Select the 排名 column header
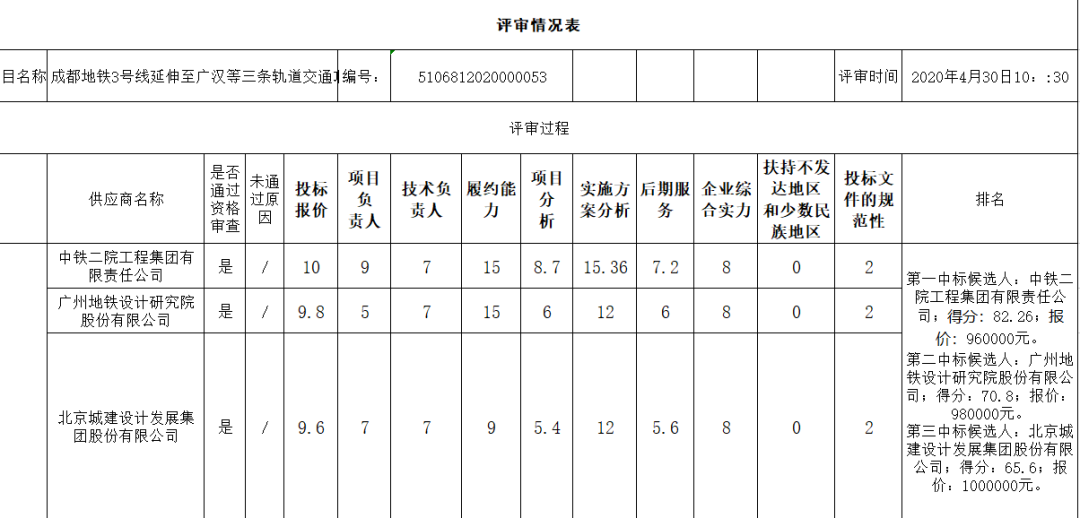Viewport: 1080px width, 518px height. (989, 199)
